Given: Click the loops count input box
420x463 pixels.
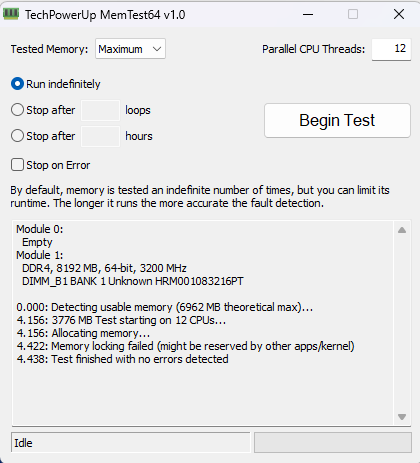Looking at the screenshot, I should pyautogui.click(x=100, y=110).
